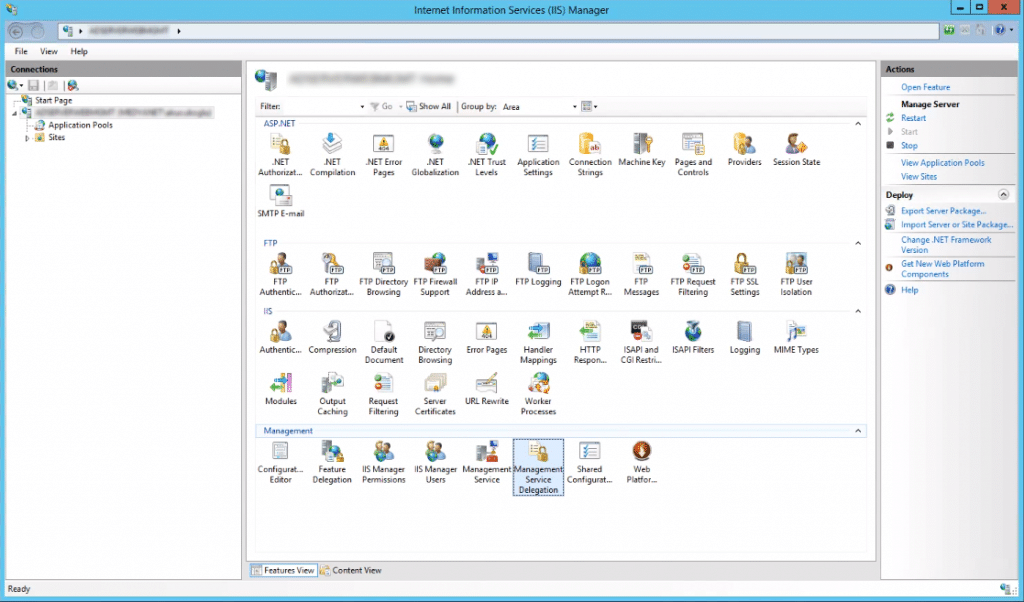This screenshot has width=1024, height=602.
Task: Open .NET Trust Levels feature
Action: (x=487, y=155)
